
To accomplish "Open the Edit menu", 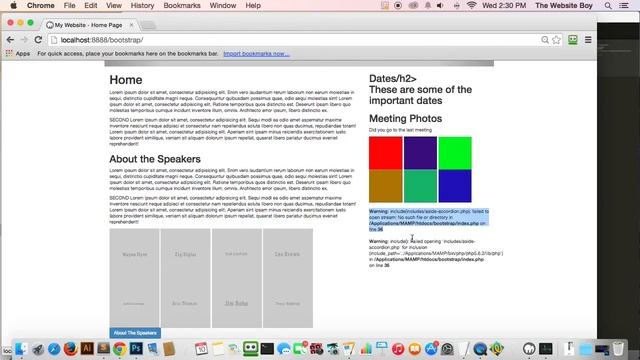I will click(x=91, y=6).
